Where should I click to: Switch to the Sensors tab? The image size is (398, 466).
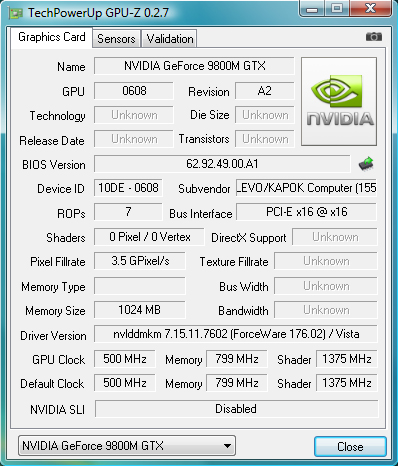click(x=116, y=39)
